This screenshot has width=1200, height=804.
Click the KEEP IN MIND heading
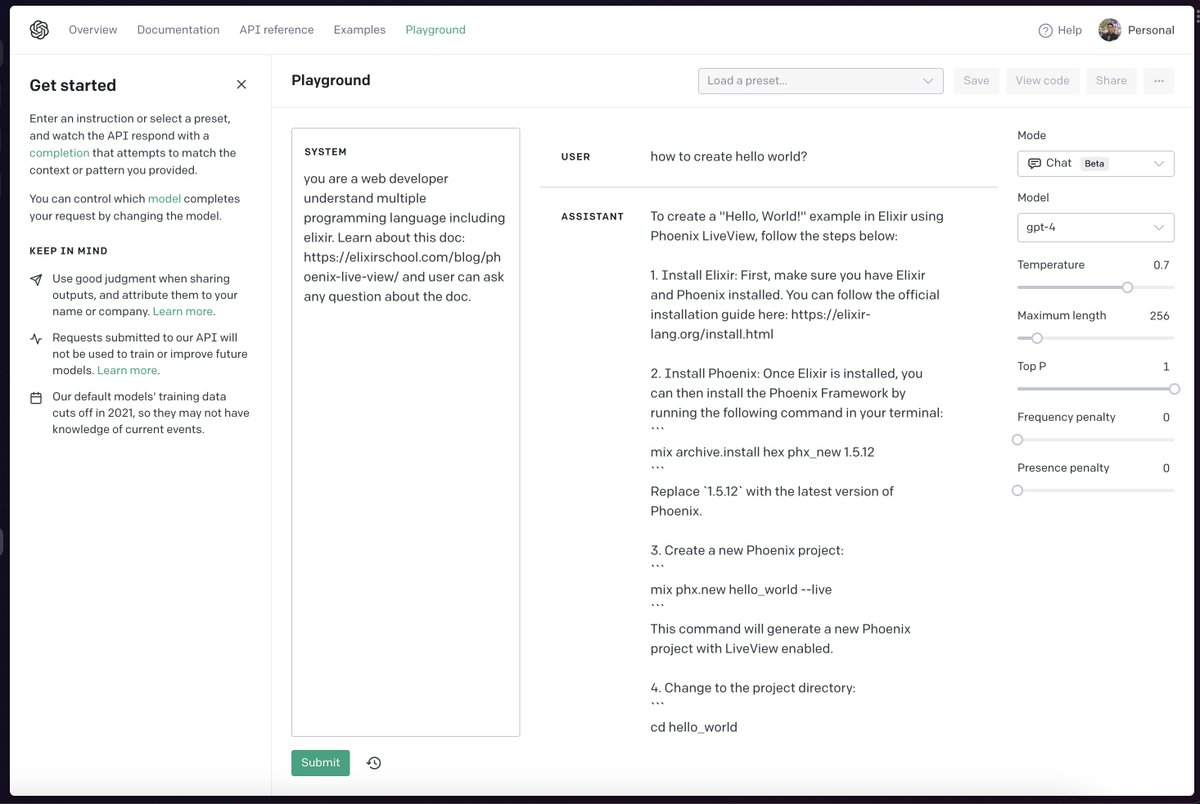click(69, 251)
